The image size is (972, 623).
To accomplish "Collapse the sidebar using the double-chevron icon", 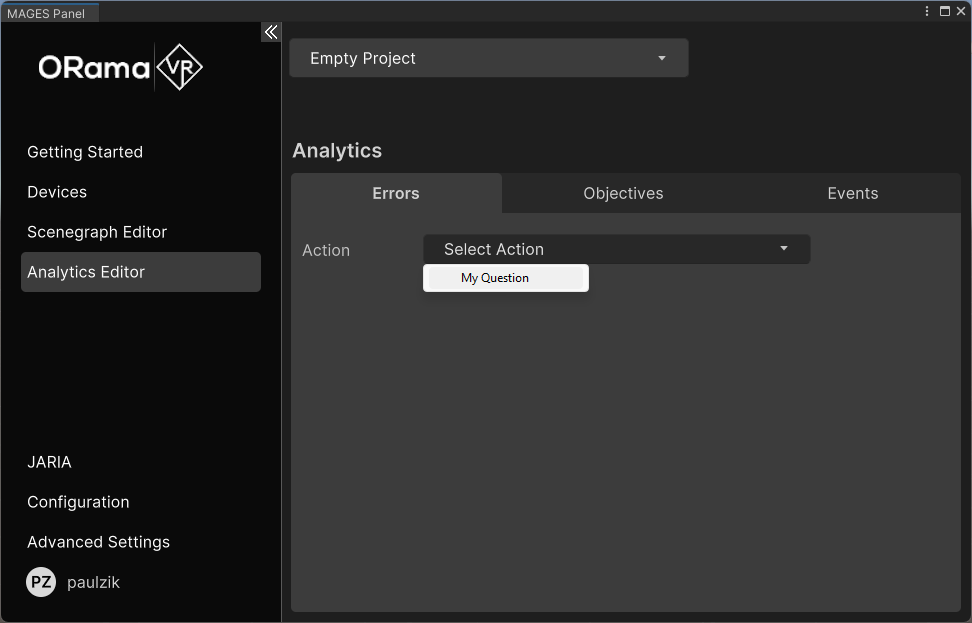I will click(x=270, y=31).
